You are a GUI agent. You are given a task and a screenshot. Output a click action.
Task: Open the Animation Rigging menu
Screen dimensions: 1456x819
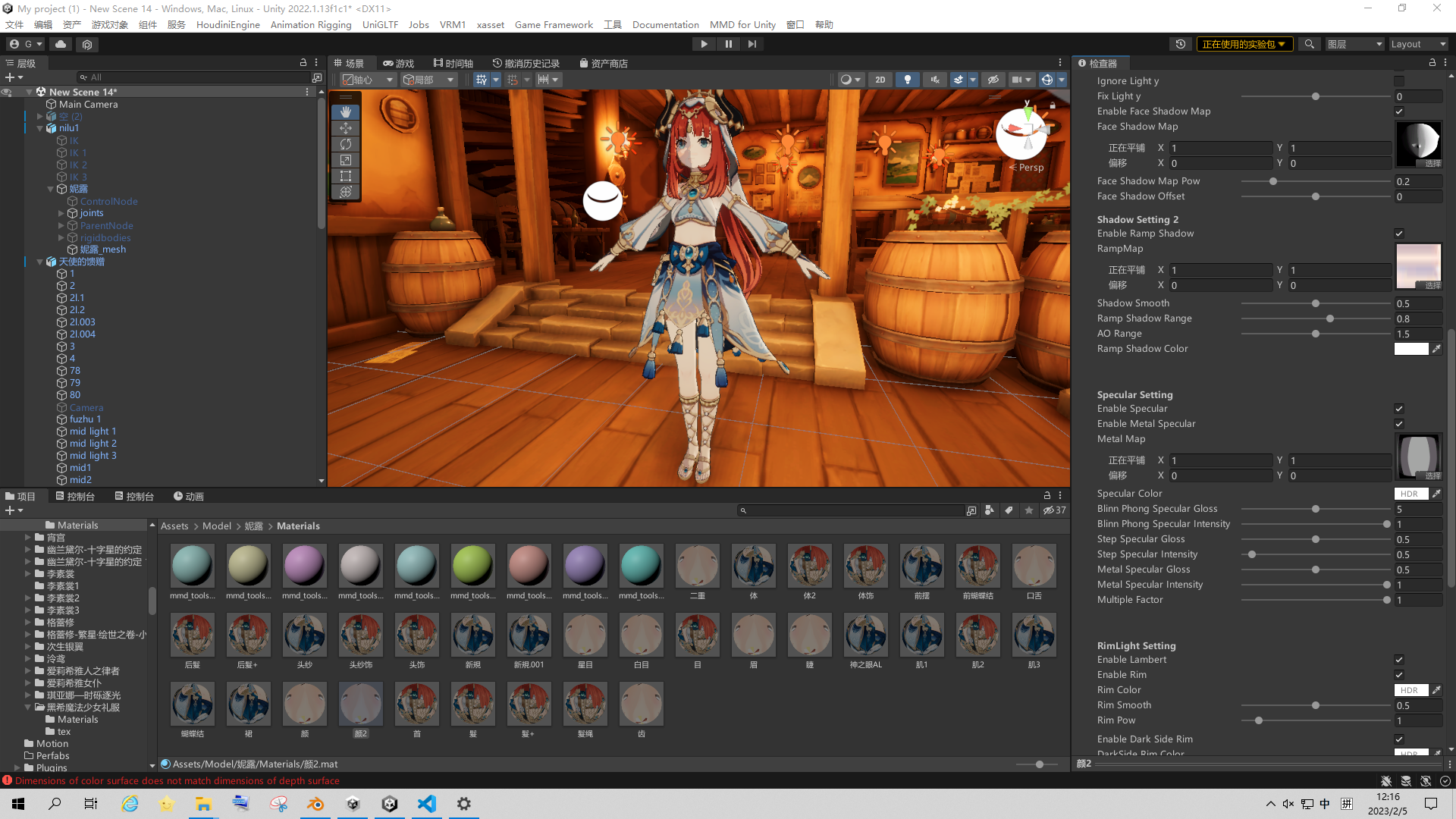click(x=311, y=24)
